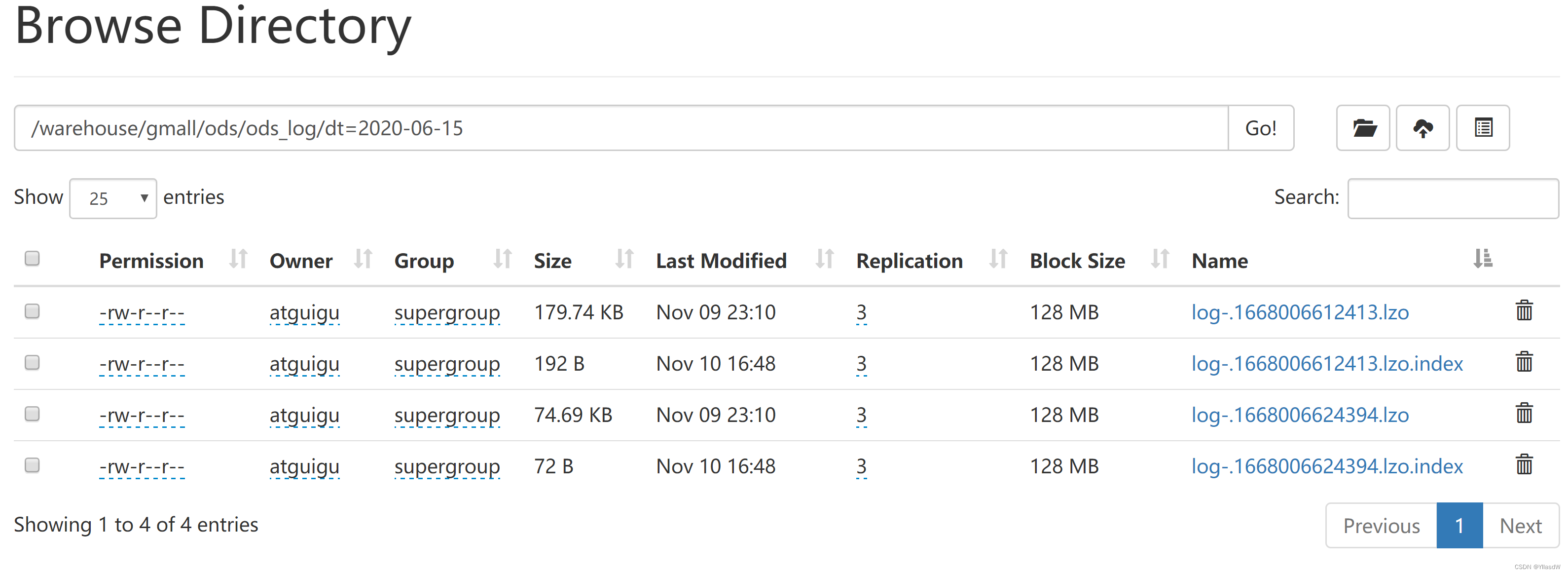Delete log-.1668006612413.lzo.index with its trash icon
This screenshot has width=1568, height=574.
(x=1524, y=362)
